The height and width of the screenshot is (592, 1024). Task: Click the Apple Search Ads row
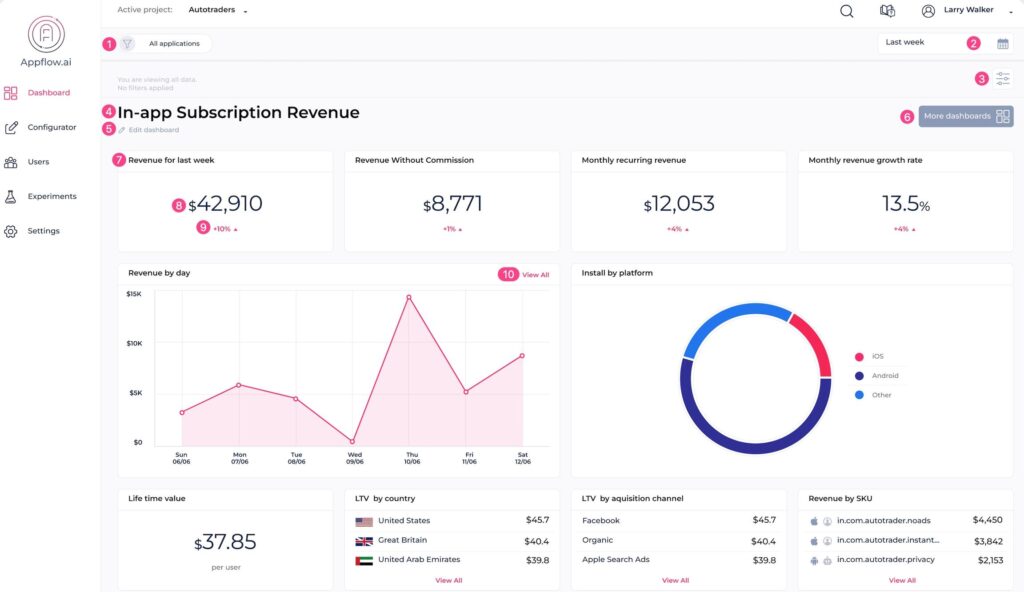[679, 560]
